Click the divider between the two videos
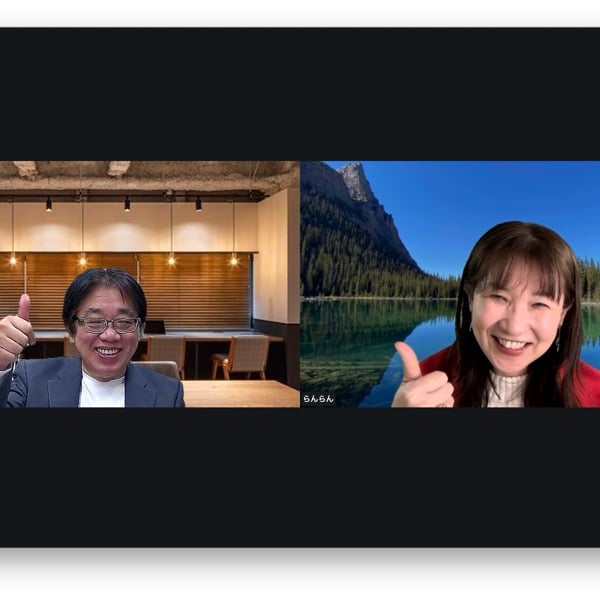 300,284
